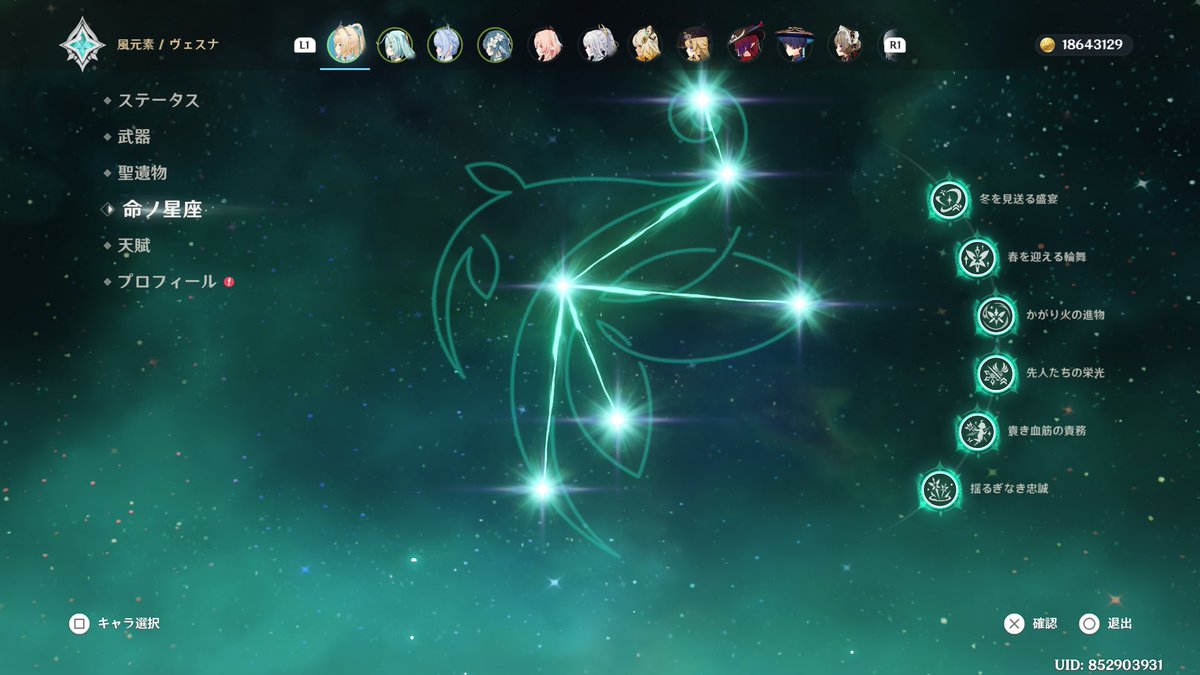1200x675 pixels.
Task: Open the 冬を見送る盛宴 constellation node
Action: click(x=949, y=200)
